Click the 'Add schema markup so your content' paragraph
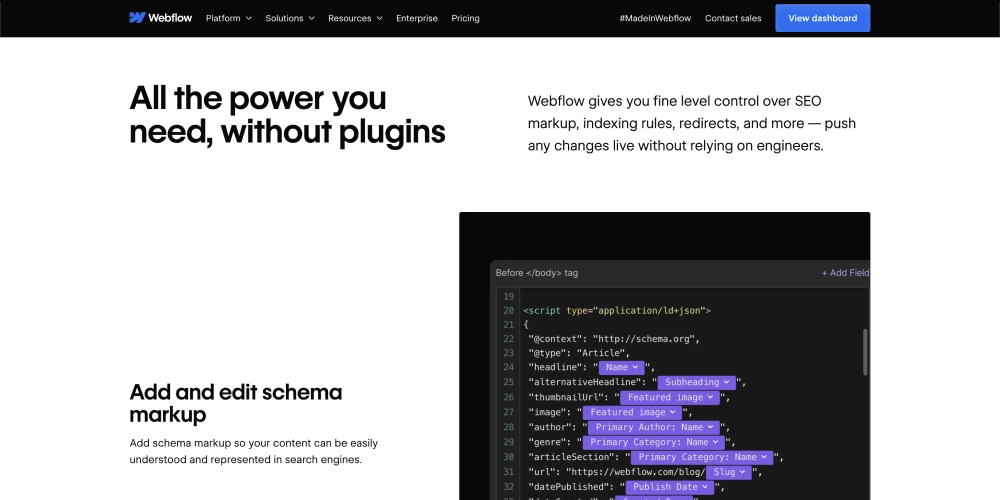 click(254, 451)
